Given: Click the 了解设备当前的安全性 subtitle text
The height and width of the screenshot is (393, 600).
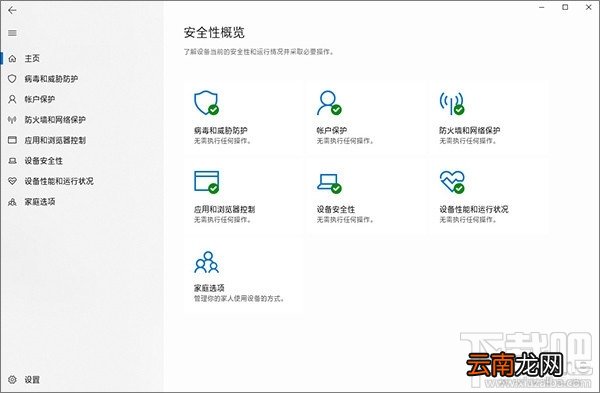Looking at the screenshot, I should point(258,52).
